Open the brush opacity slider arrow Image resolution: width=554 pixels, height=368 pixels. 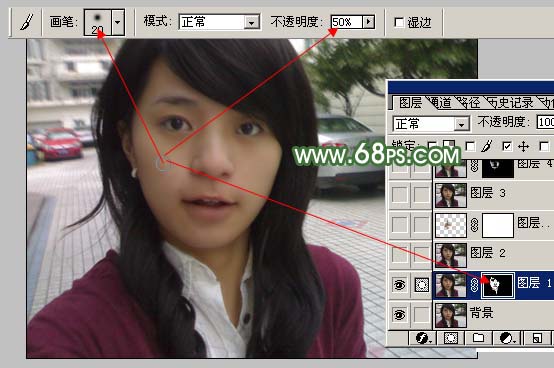pyautogui.click(x=368, y=22)
